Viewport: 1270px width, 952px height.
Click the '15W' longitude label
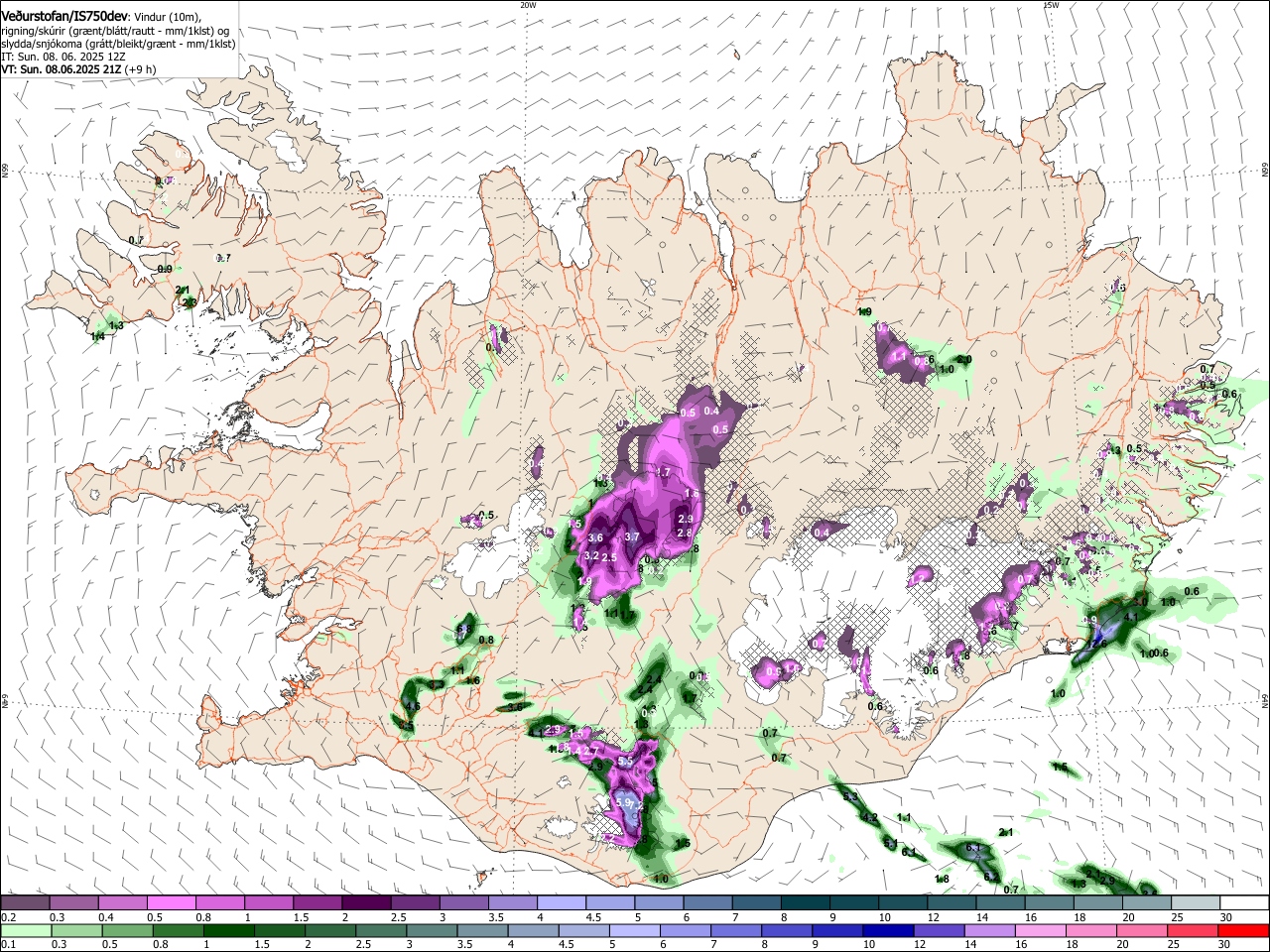(x=1051, y=5)
